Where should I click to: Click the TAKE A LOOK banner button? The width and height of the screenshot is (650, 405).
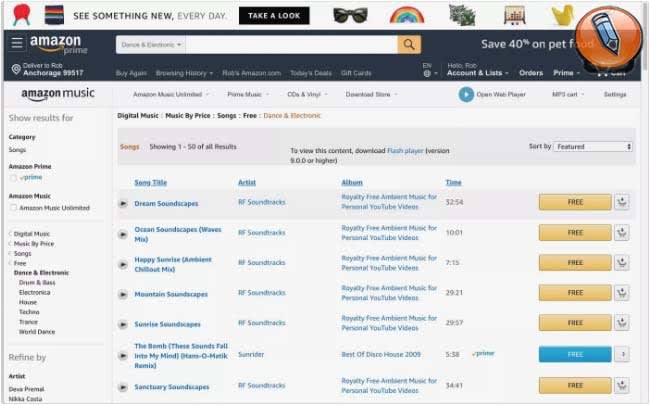274,16
